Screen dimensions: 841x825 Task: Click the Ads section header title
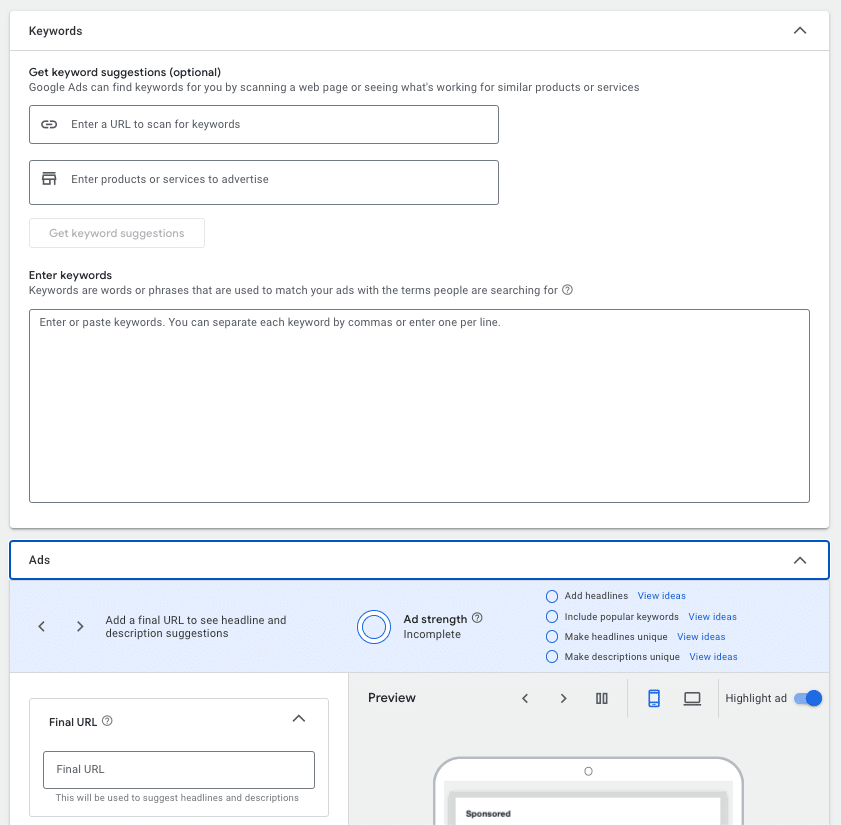(39, 560)
